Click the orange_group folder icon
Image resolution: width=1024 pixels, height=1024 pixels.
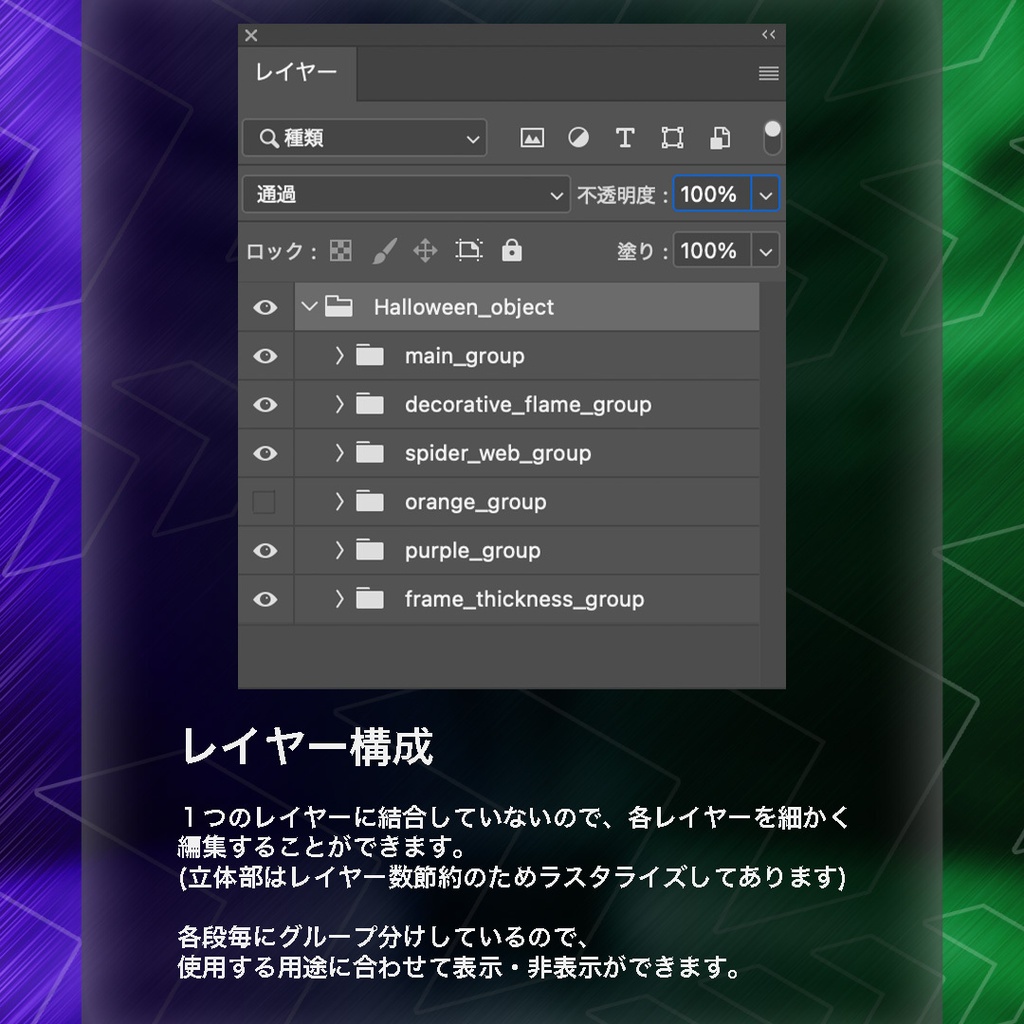click(370, 501)
